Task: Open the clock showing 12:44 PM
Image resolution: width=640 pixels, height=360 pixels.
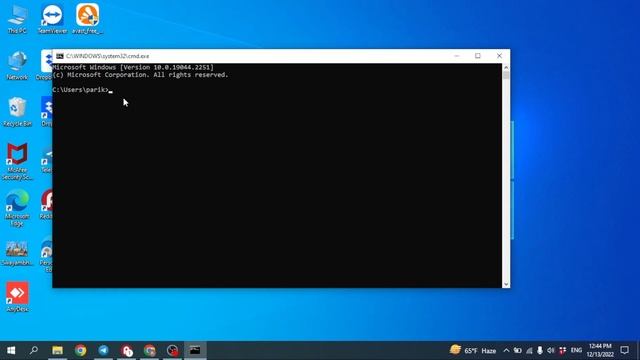Action: (x=600, y=350)
